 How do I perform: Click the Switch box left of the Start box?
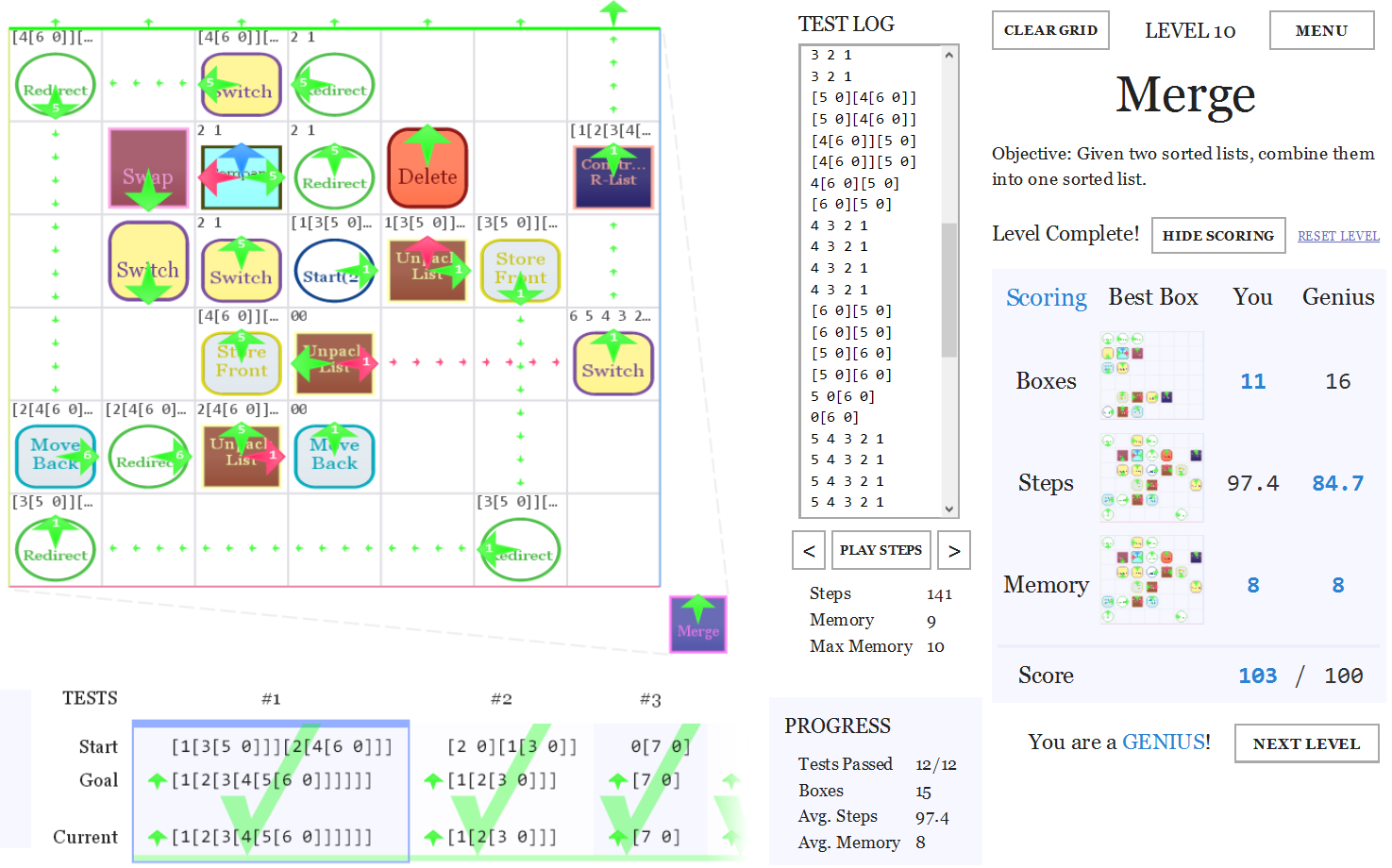242,271
